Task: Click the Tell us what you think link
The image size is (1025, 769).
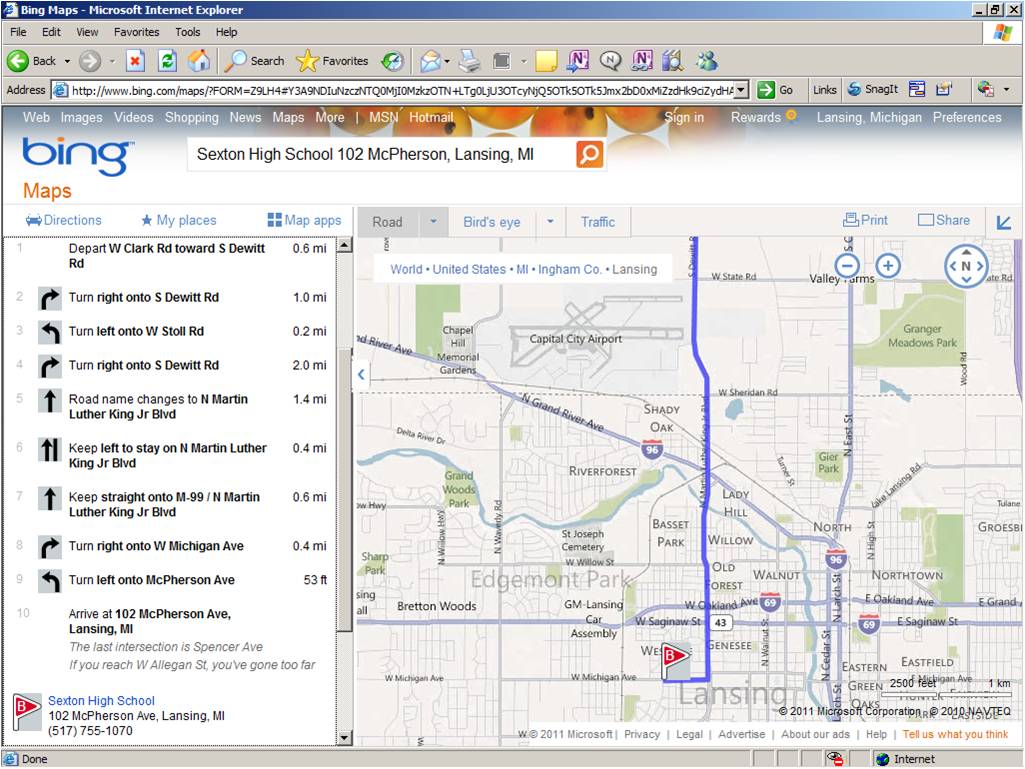Action: 955,734
